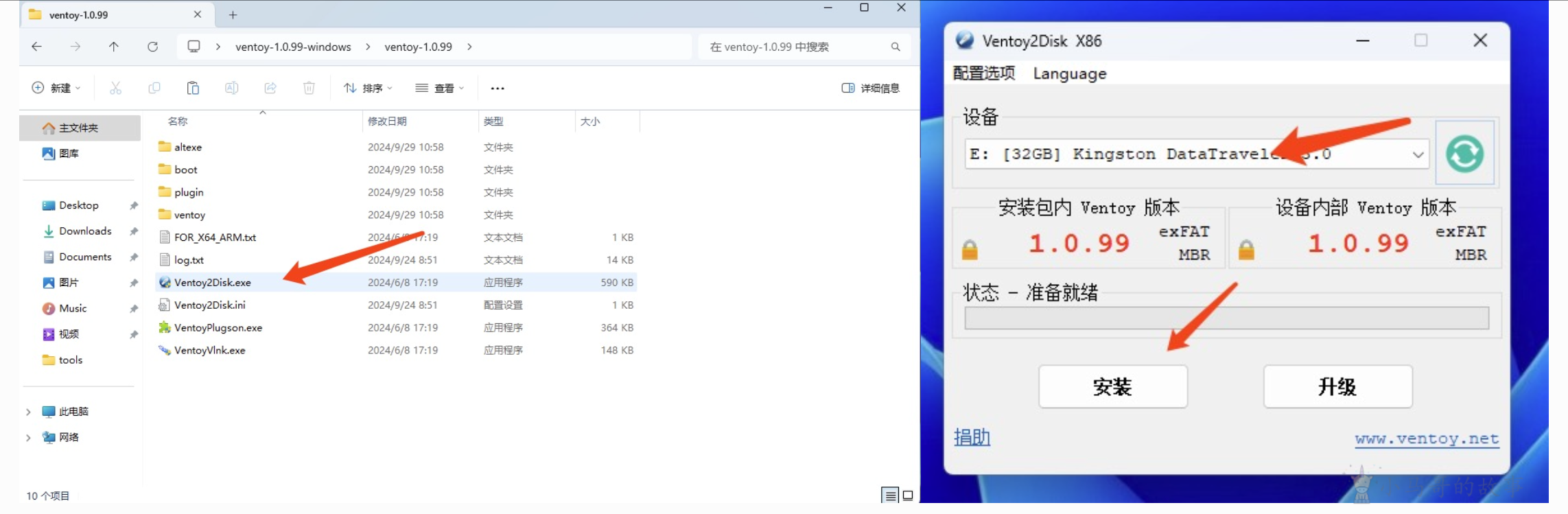This screenshot has width=1568, height=514.
Task: Go up one folder level
Action: [x=114, y=47]
